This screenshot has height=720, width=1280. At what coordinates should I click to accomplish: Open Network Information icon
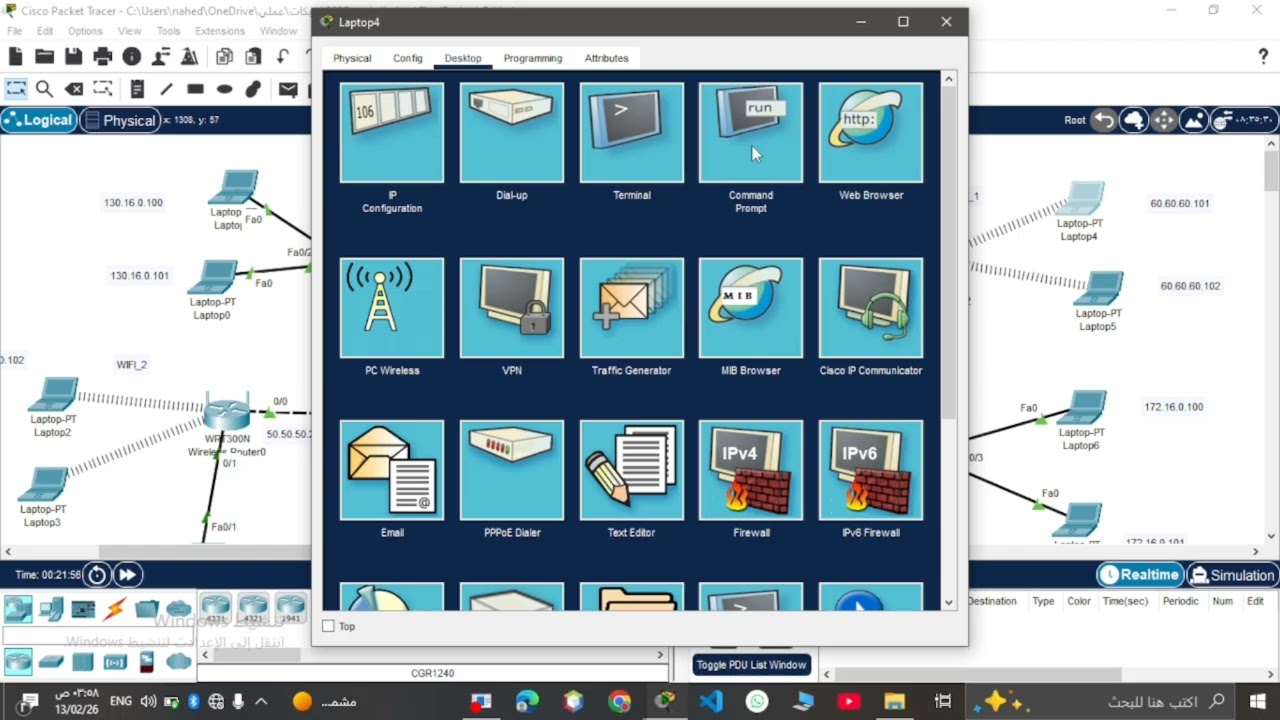pos(131,57)
